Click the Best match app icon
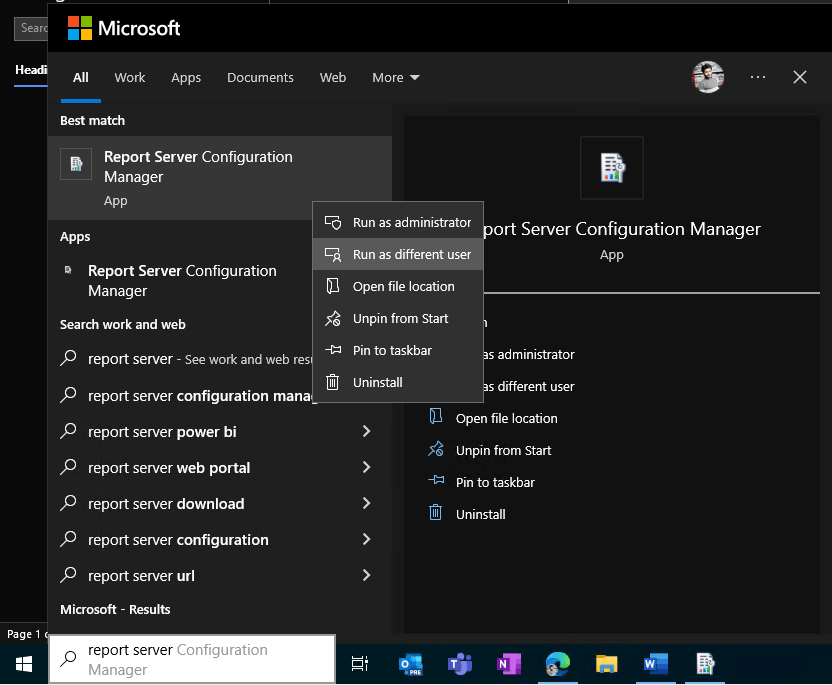This screenshot has width=832, height=685. (x=76, y=163)
